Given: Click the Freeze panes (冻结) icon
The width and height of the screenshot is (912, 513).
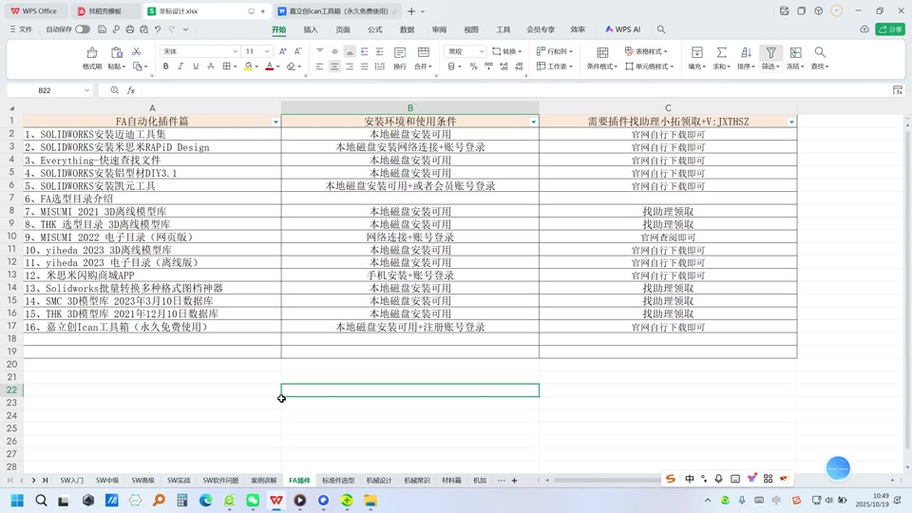Looking at the screenshot, I should 795,53.
